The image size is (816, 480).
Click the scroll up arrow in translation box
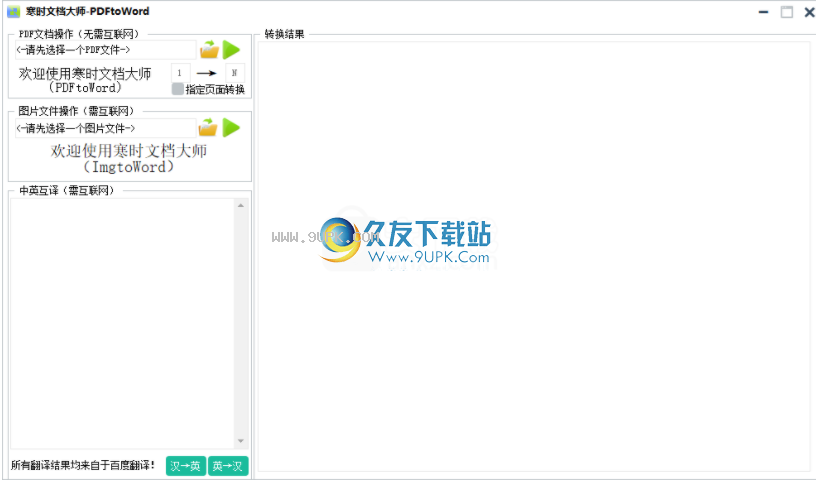240,206
